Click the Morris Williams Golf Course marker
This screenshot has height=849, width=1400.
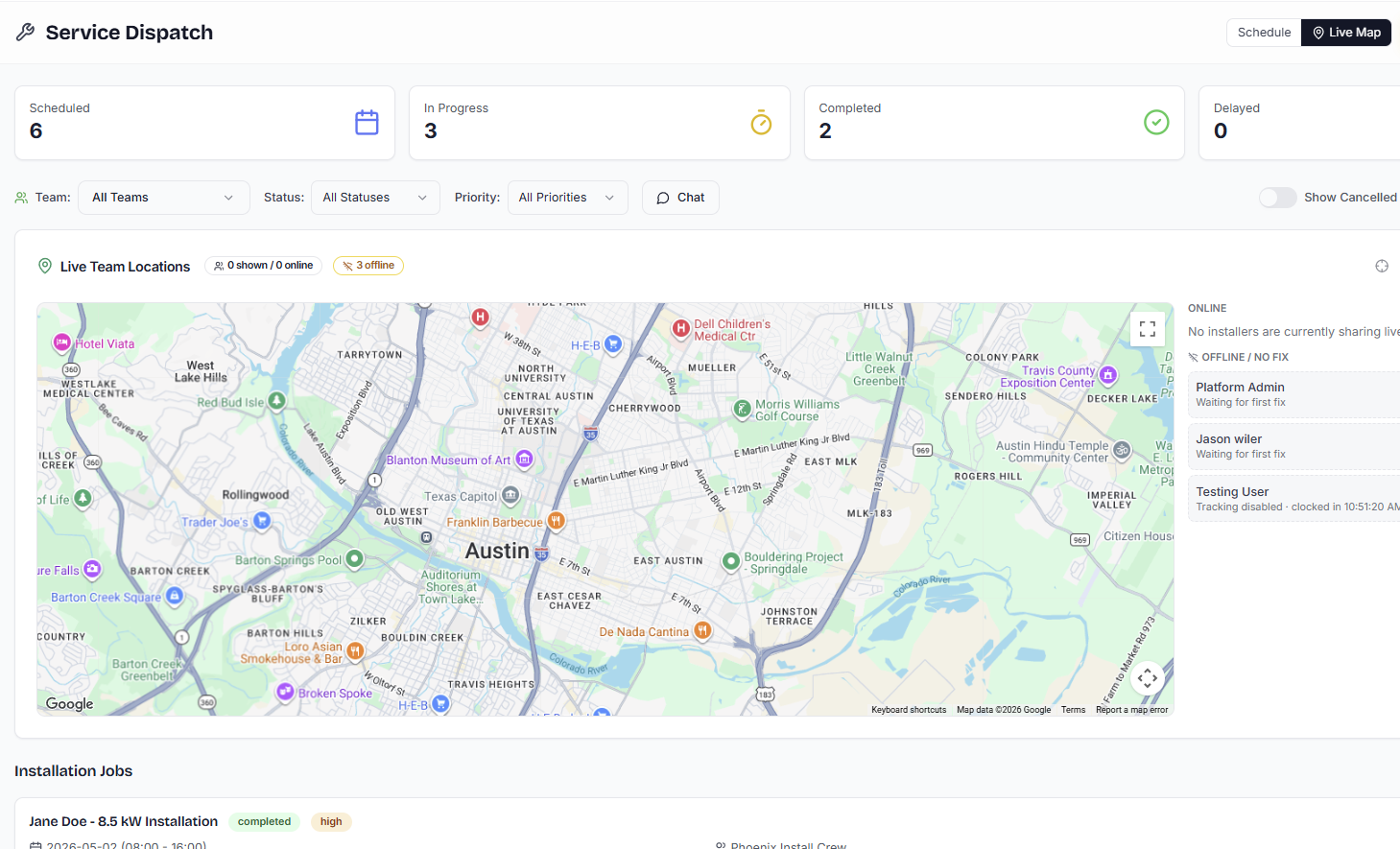tap(742, 410)
